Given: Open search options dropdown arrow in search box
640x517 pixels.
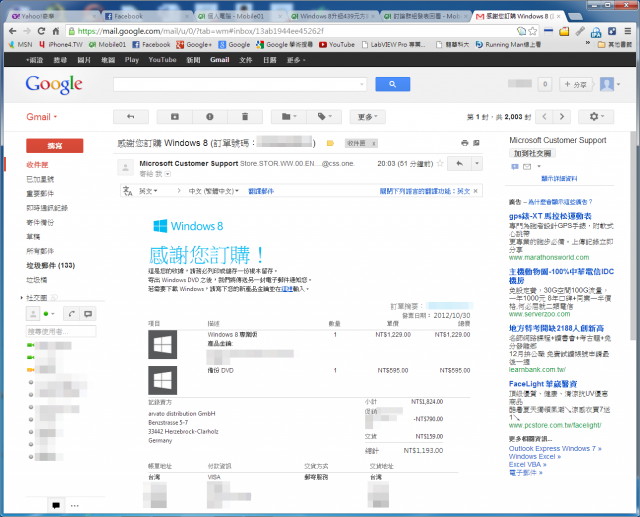Looking at the screenshot, I should [362, 84].
